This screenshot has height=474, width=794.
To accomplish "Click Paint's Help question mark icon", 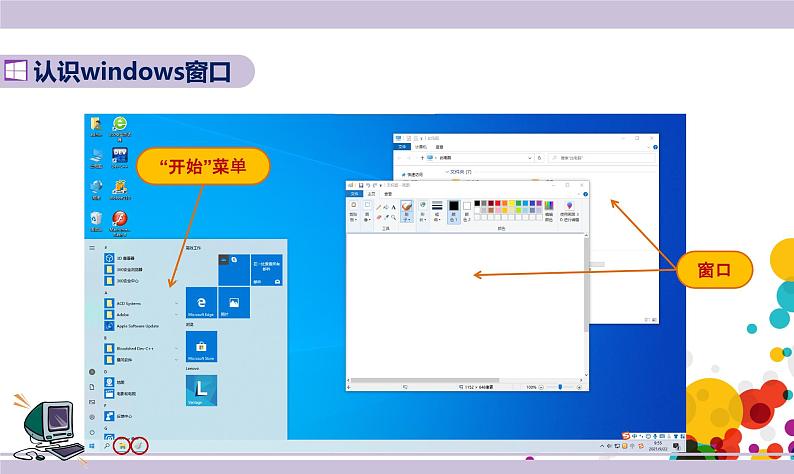I will coord(586,194).
